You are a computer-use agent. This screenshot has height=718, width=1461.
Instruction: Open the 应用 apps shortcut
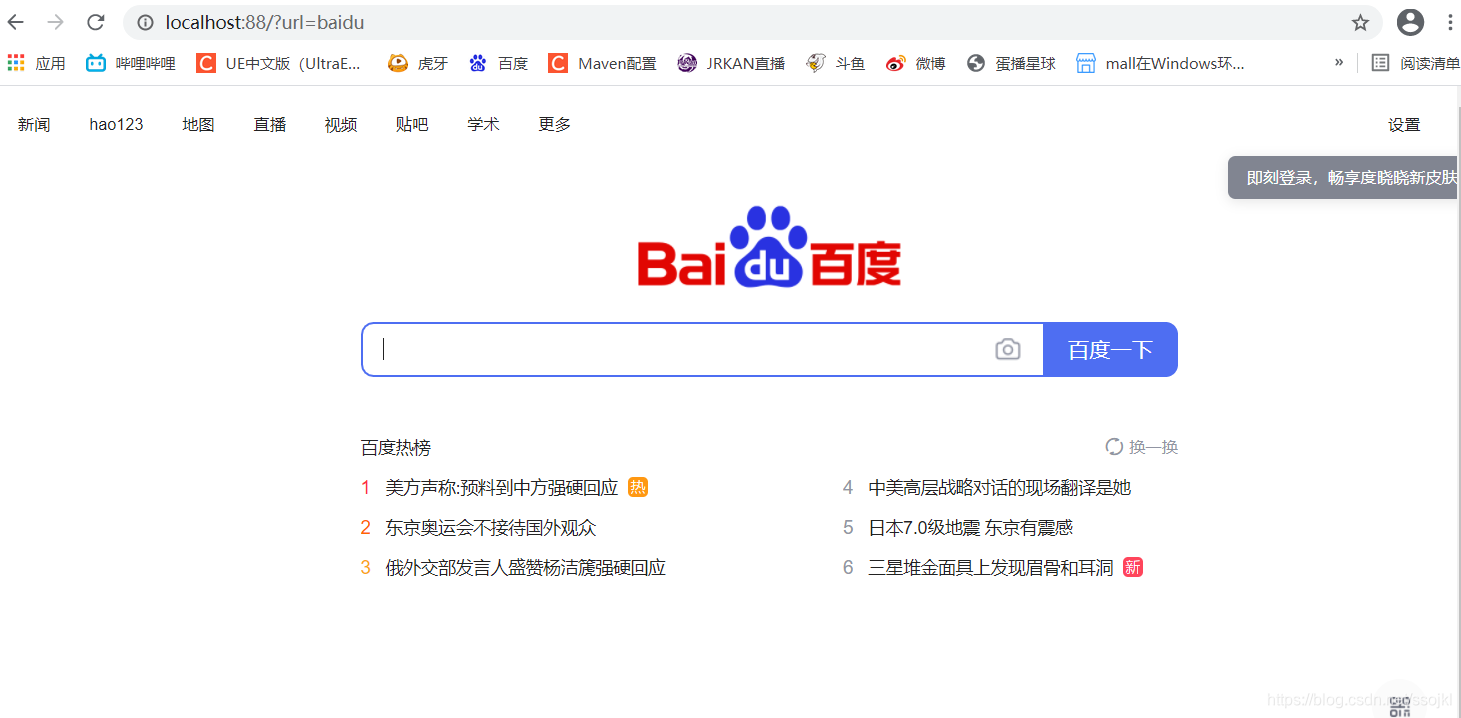[36, 63]
